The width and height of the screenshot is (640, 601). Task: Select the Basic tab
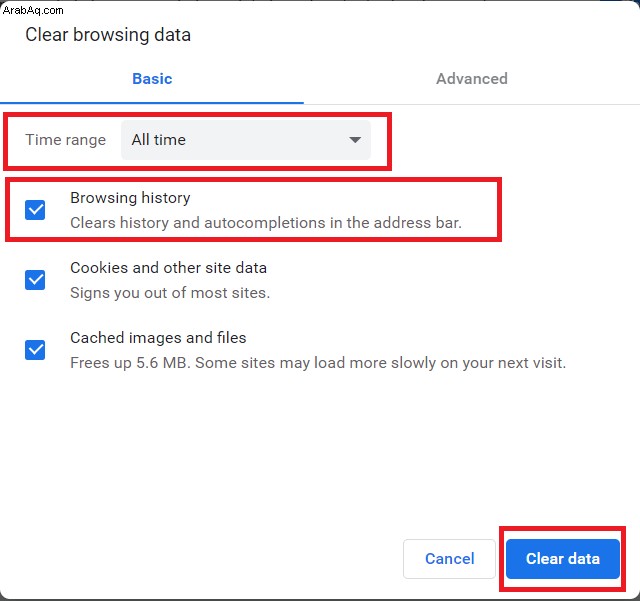coord(152,78)
